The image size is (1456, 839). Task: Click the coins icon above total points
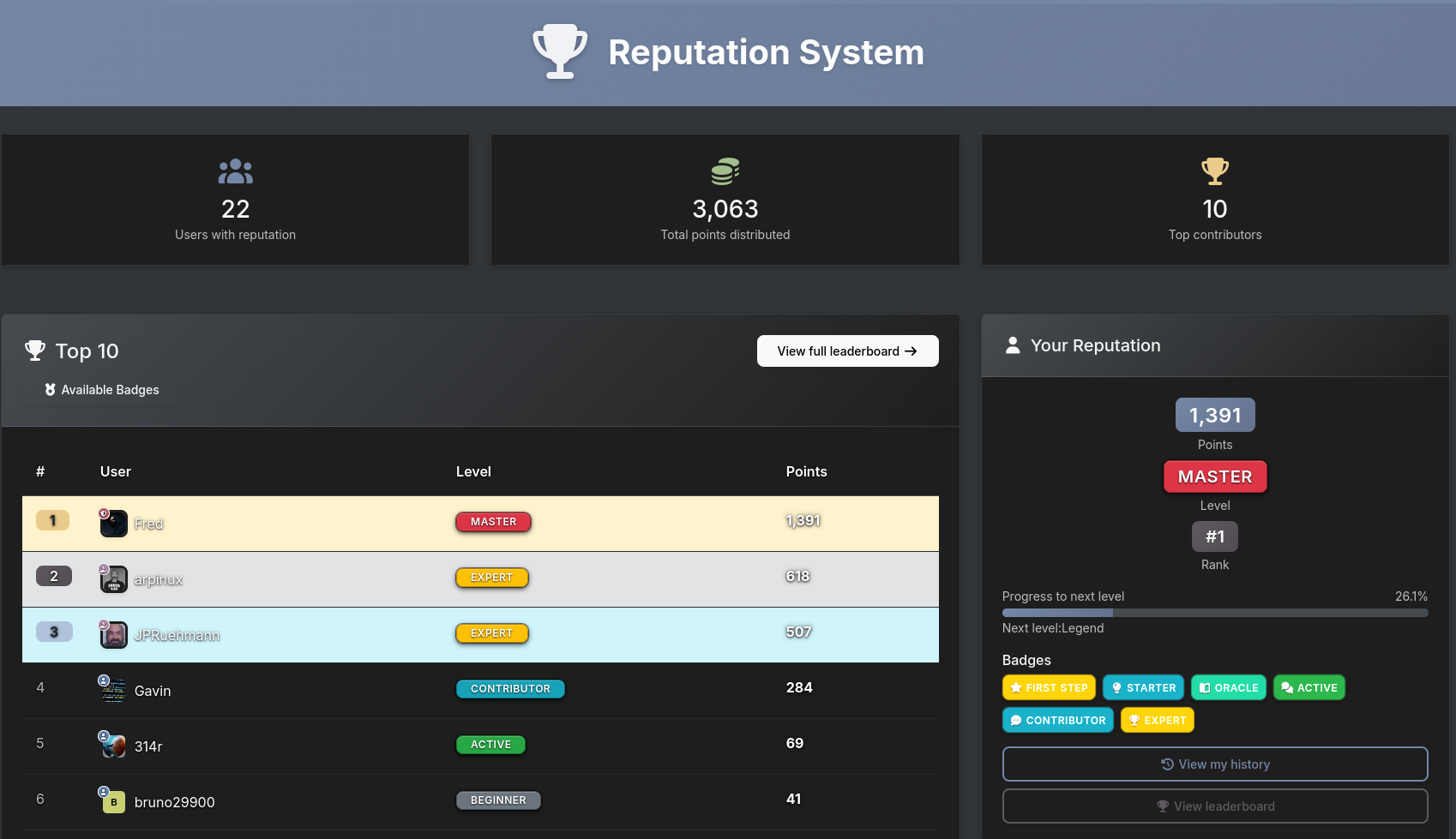(725, 171)
